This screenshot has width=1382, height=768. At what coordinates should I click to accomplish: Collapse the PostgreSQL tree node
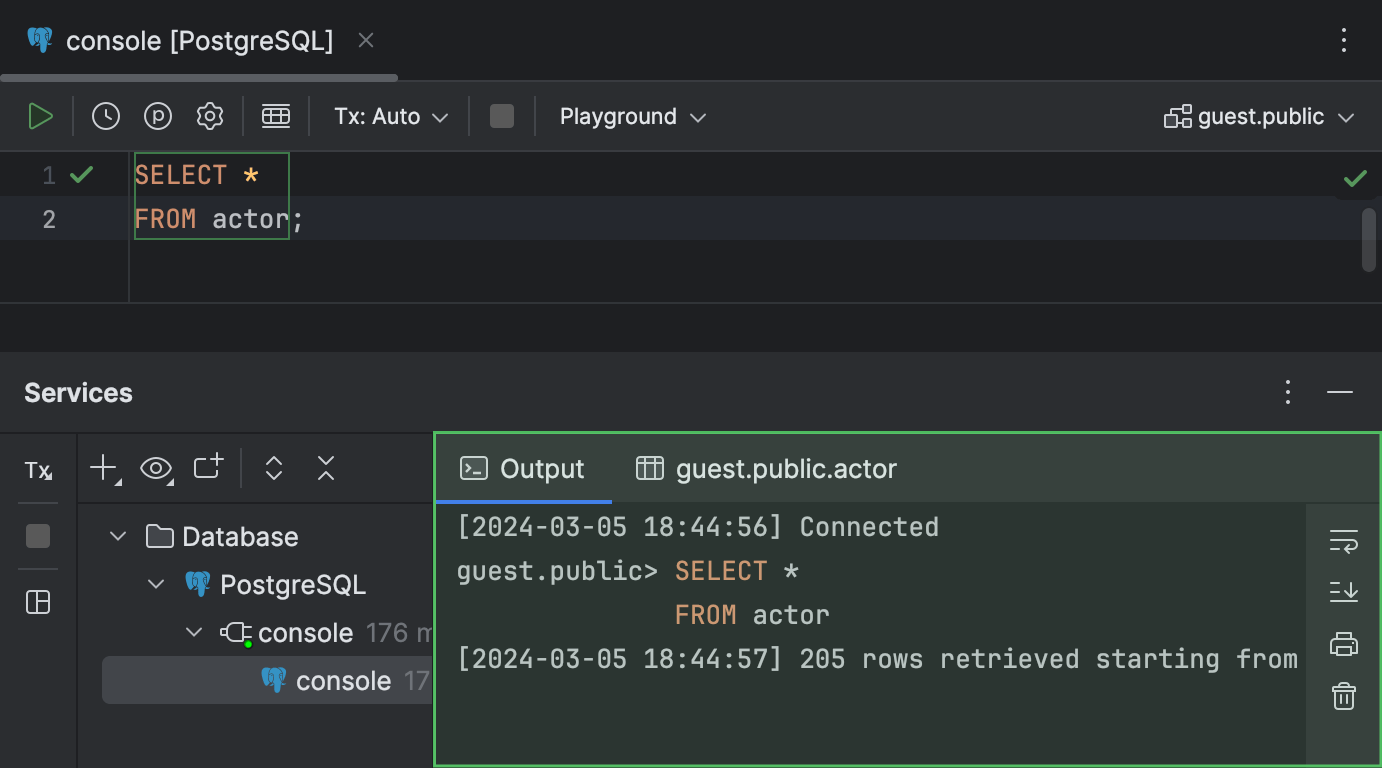[x=156, y=584]
